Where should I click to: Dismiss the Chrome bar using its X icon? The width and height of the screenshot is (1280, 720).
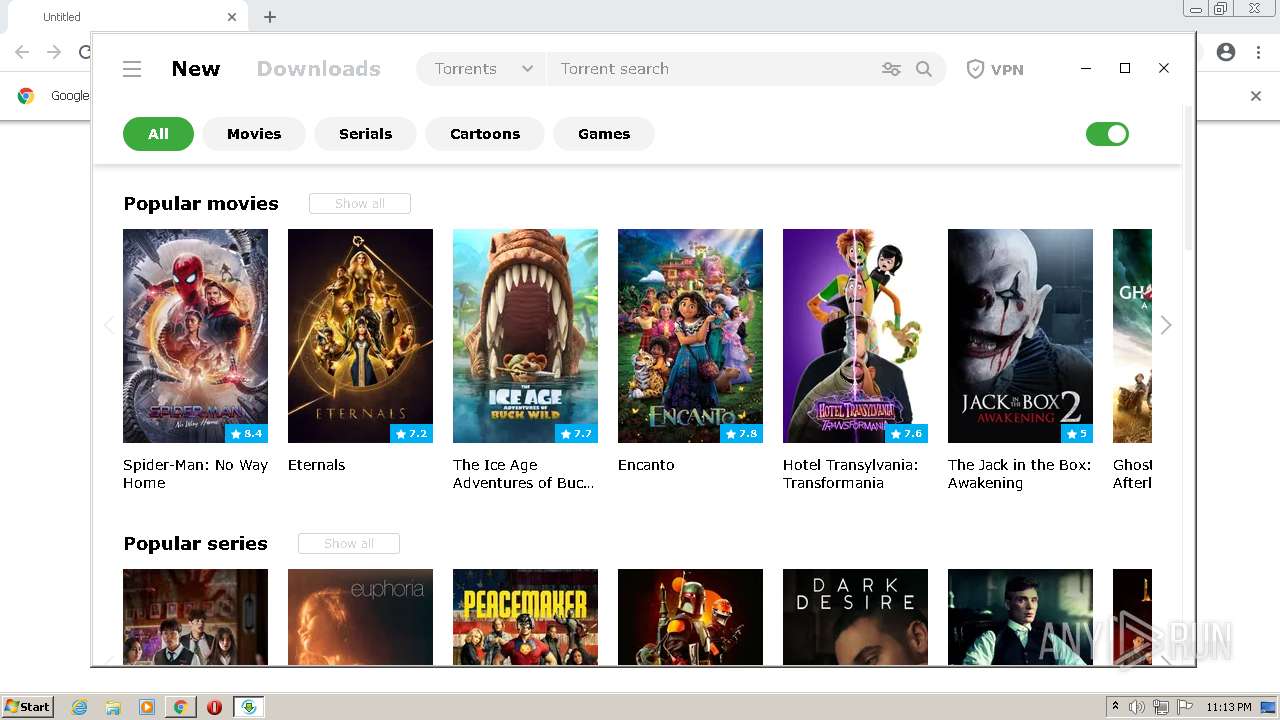pyautogui.click(x=1256, y=96)
